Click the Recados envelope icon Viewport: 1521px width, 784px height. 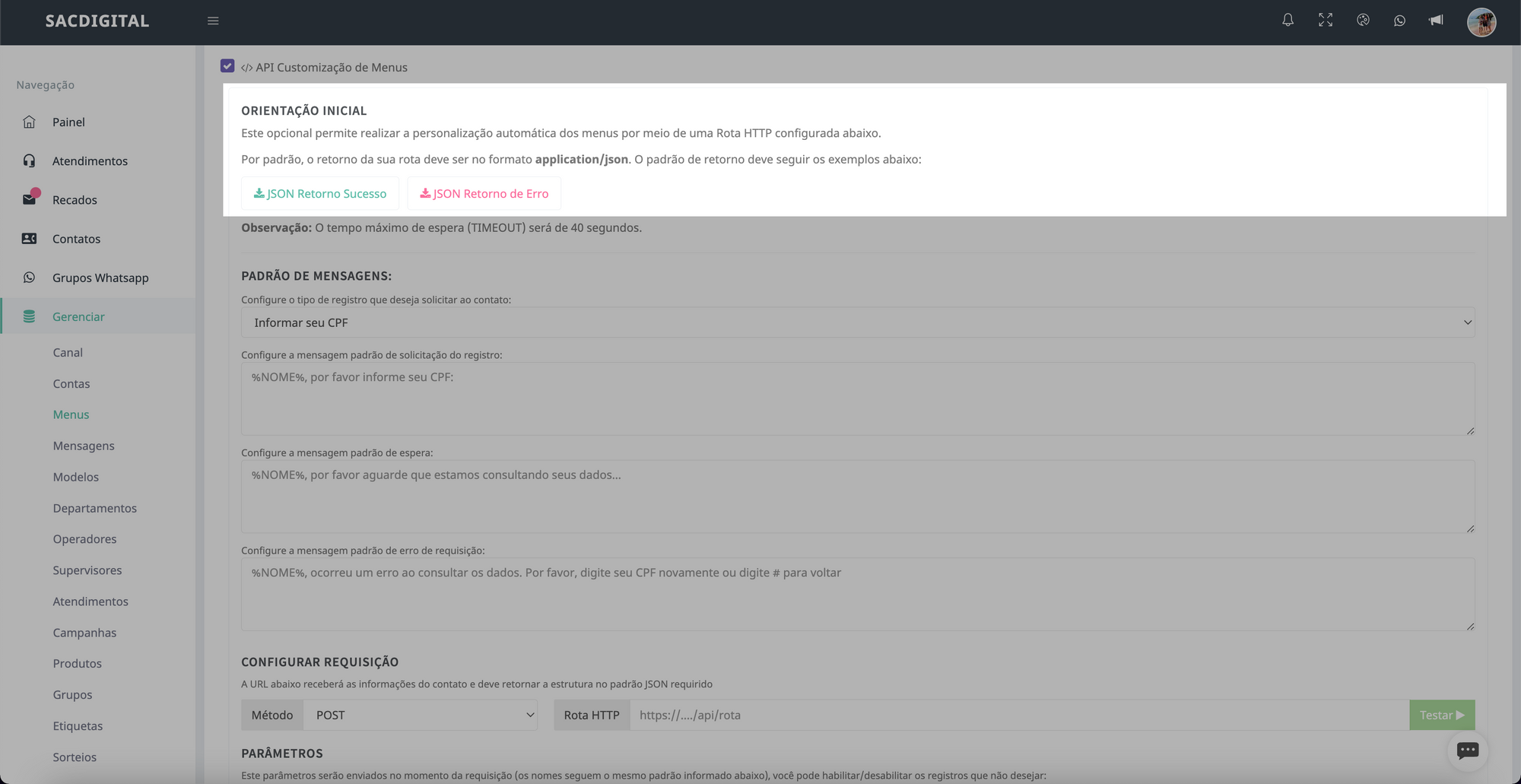point(29,199)
